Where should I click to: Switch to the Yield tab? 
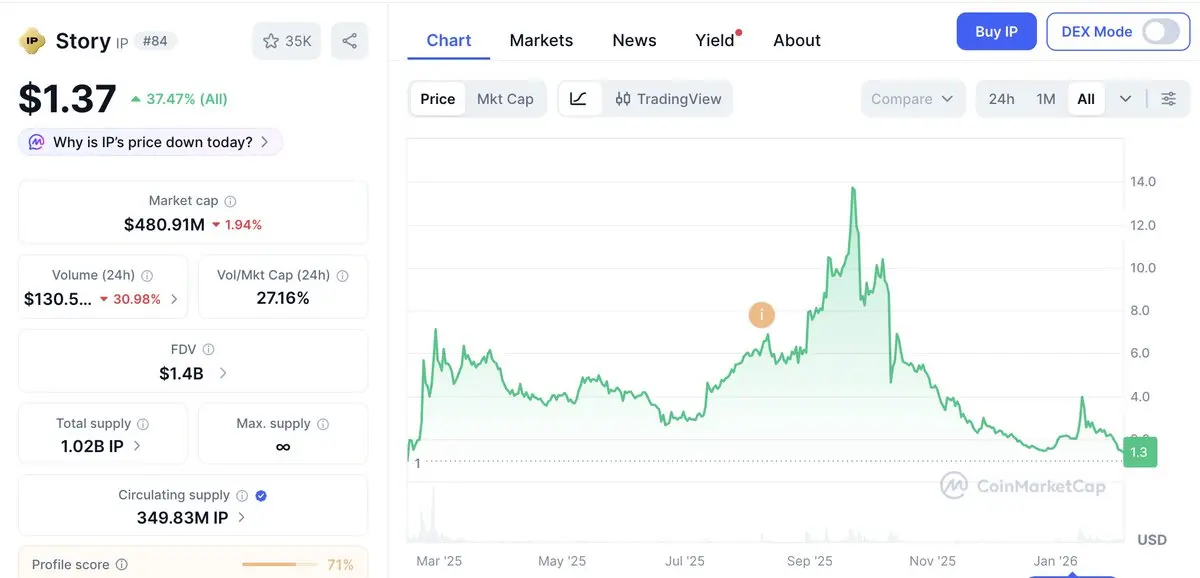[x=715, y=40]
